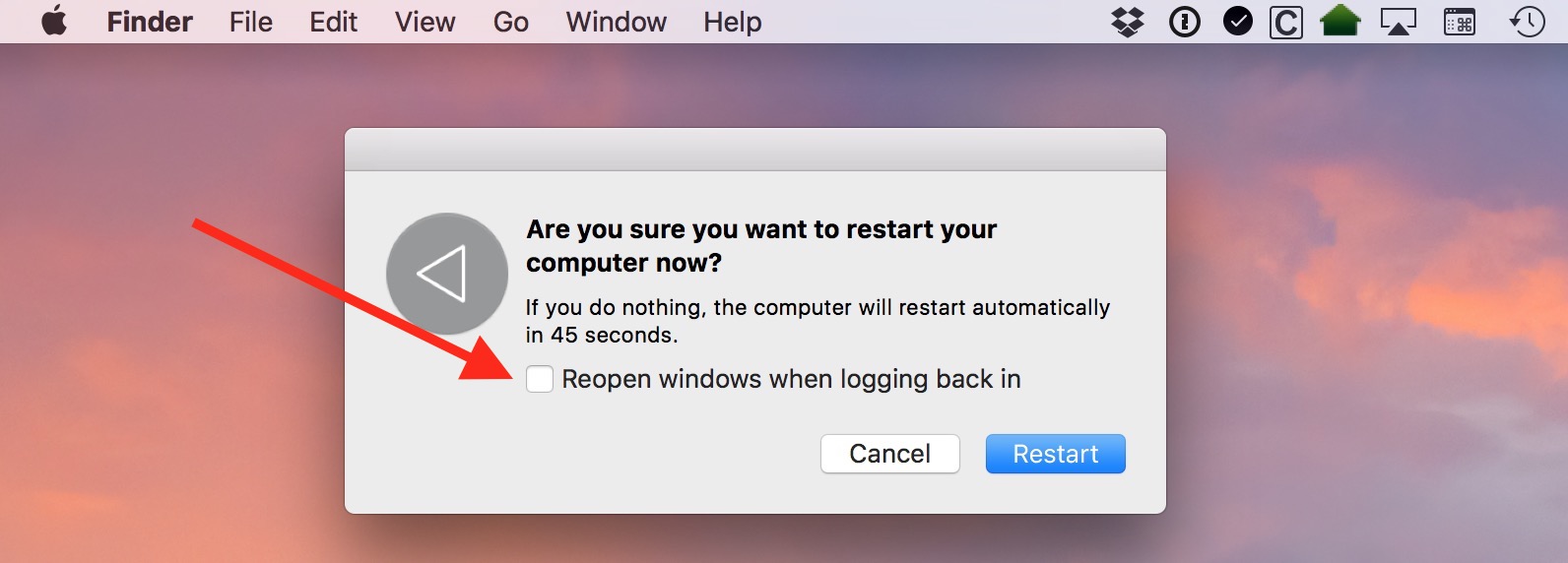Open the Dropbox menu bar icon
Image resolution: width=1568 pixels, height=563 pixels.
(1128, 22)
